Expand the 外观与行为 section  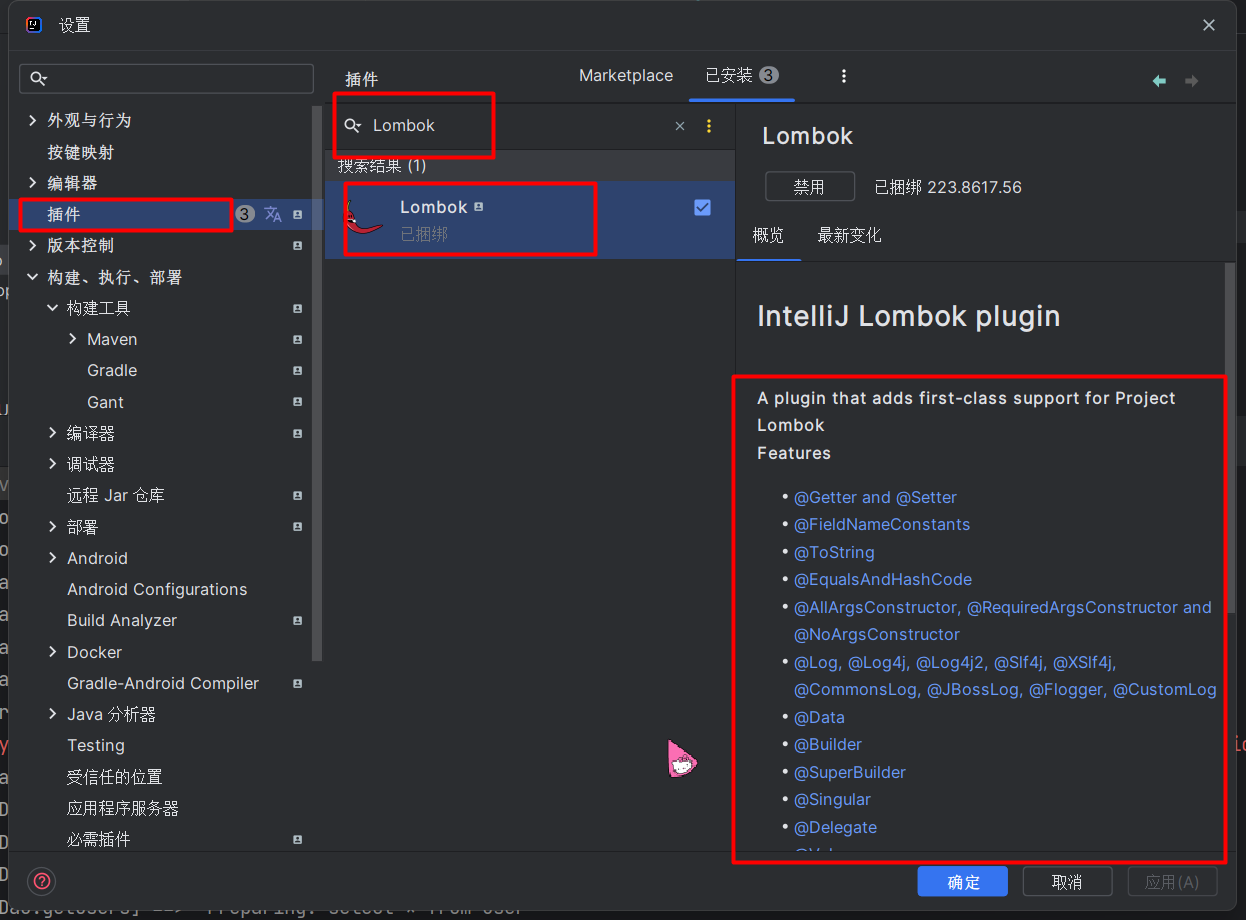pyautogui.click(x=33, y=120)
